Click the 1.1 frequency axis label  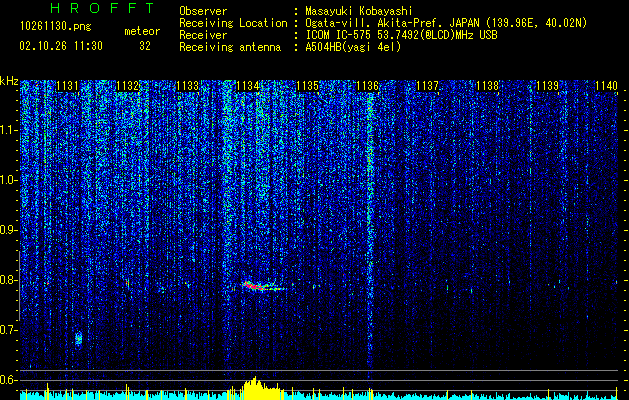tap(9, 130)
